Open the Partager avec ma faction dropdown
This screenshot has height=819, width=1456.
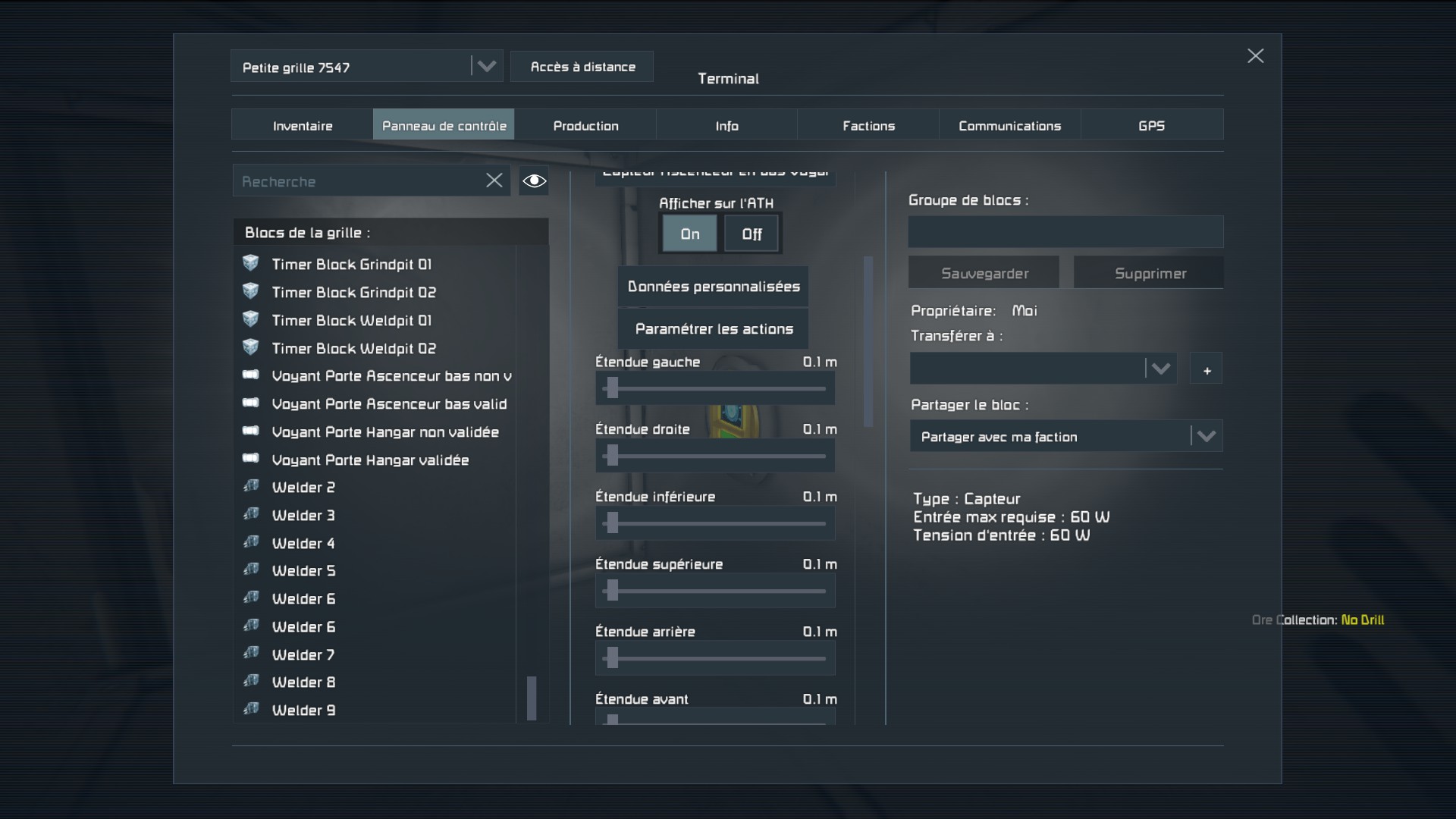[1206, 437]
